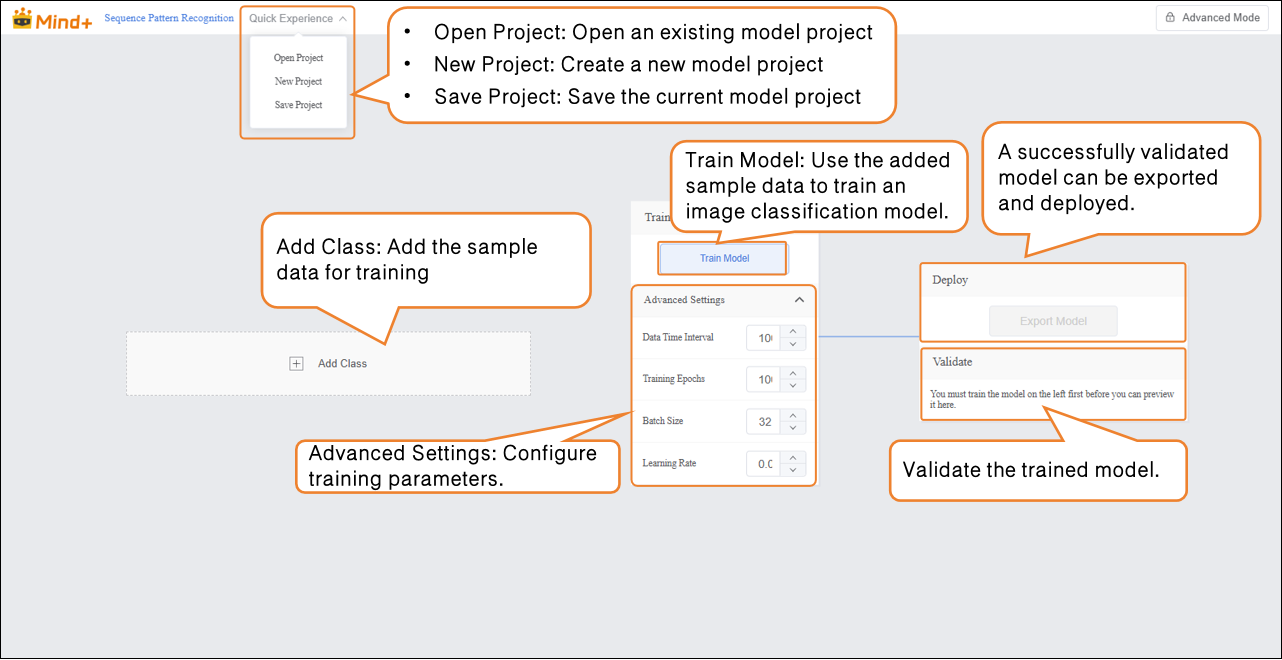1282x660 pixels.
Task: Select New Project in the dropdown menu
Action: (298, 82)
